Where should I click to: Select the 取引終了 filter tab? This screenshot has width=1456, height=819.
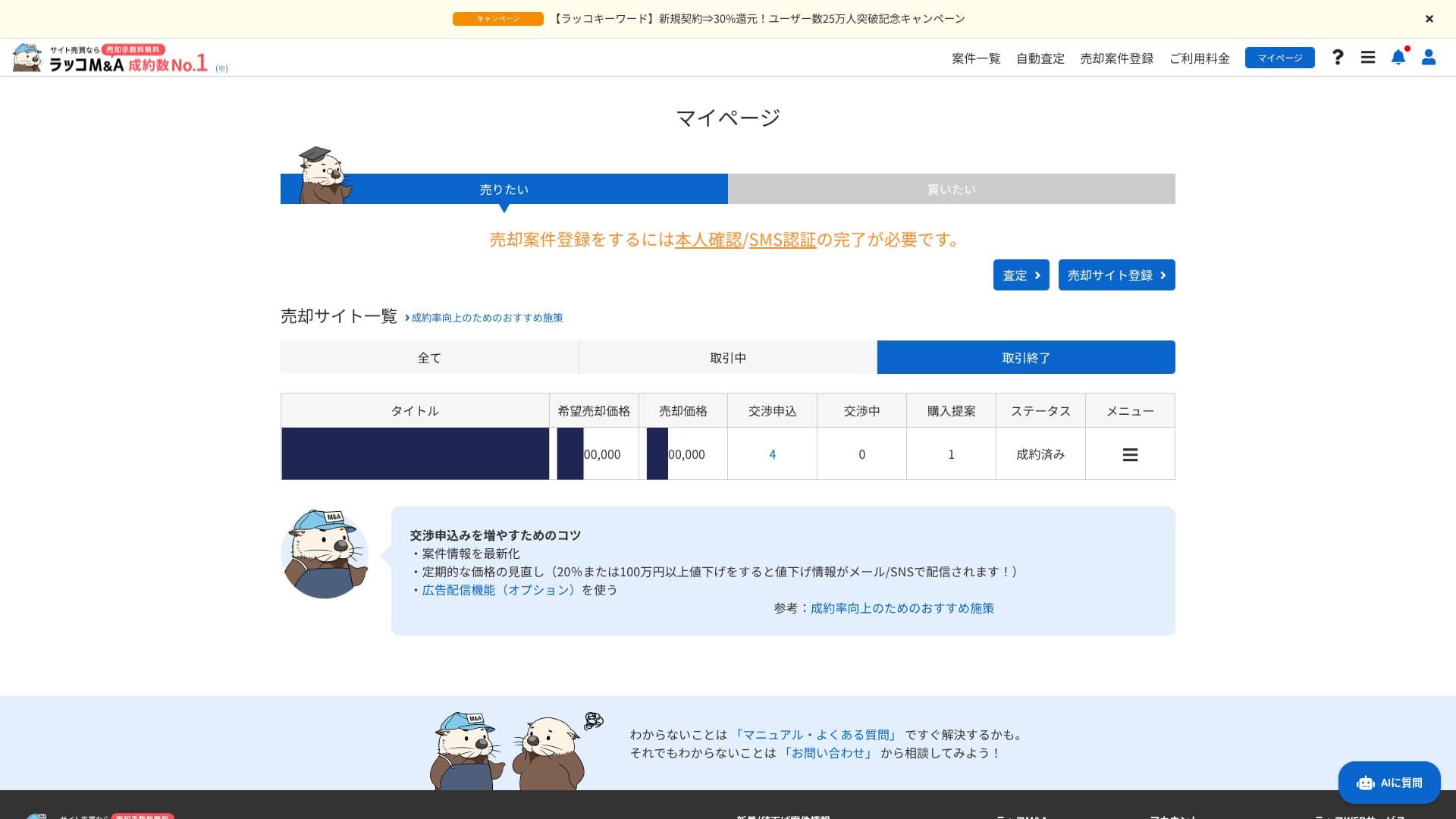point(1025,358)
